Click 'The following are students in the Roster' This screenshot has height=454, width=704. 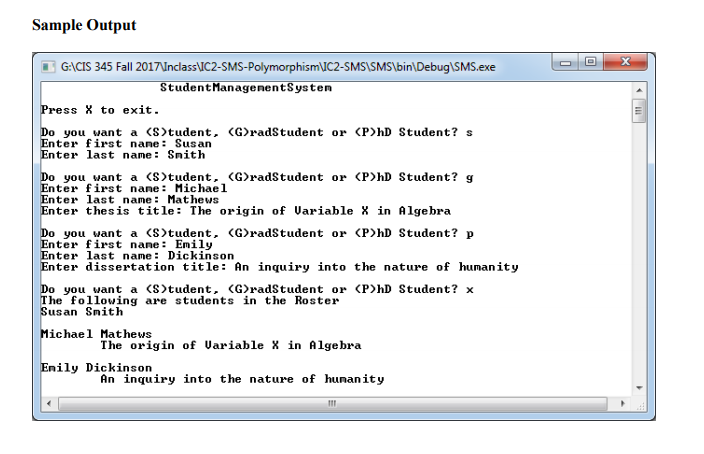[x=190, y=301]
